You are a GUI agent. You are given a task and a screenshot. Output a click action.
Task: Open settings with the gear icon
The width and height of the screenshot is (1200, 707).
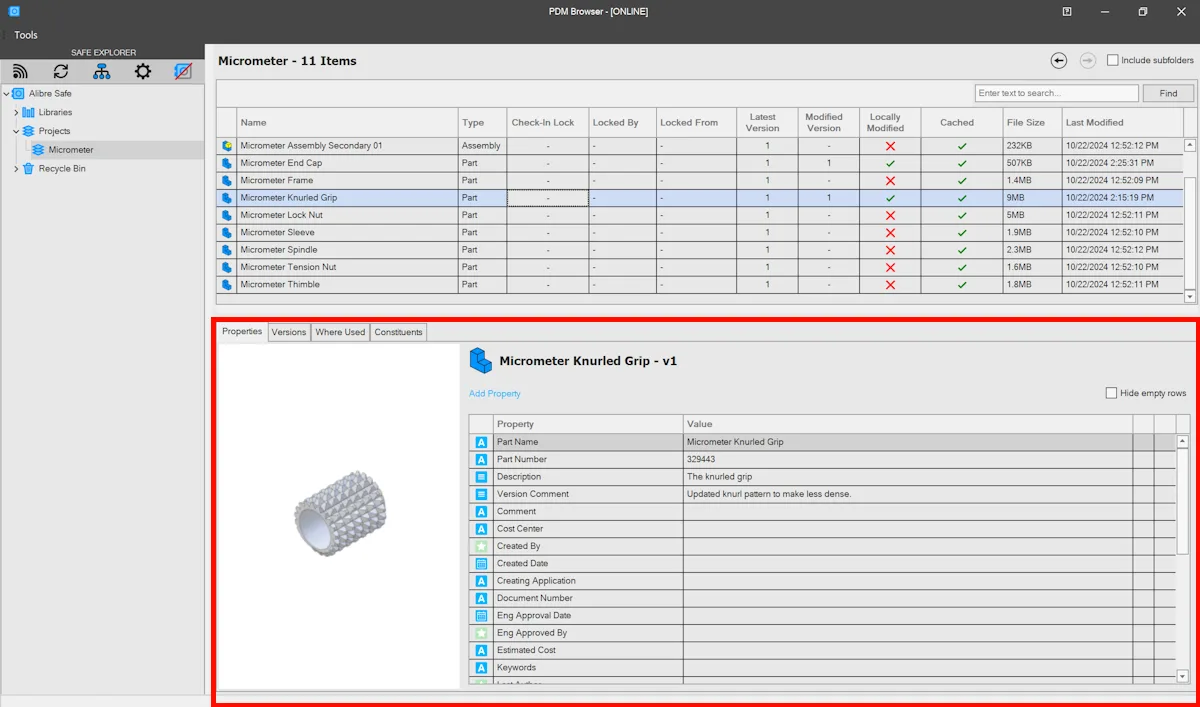tap(143, 71)
